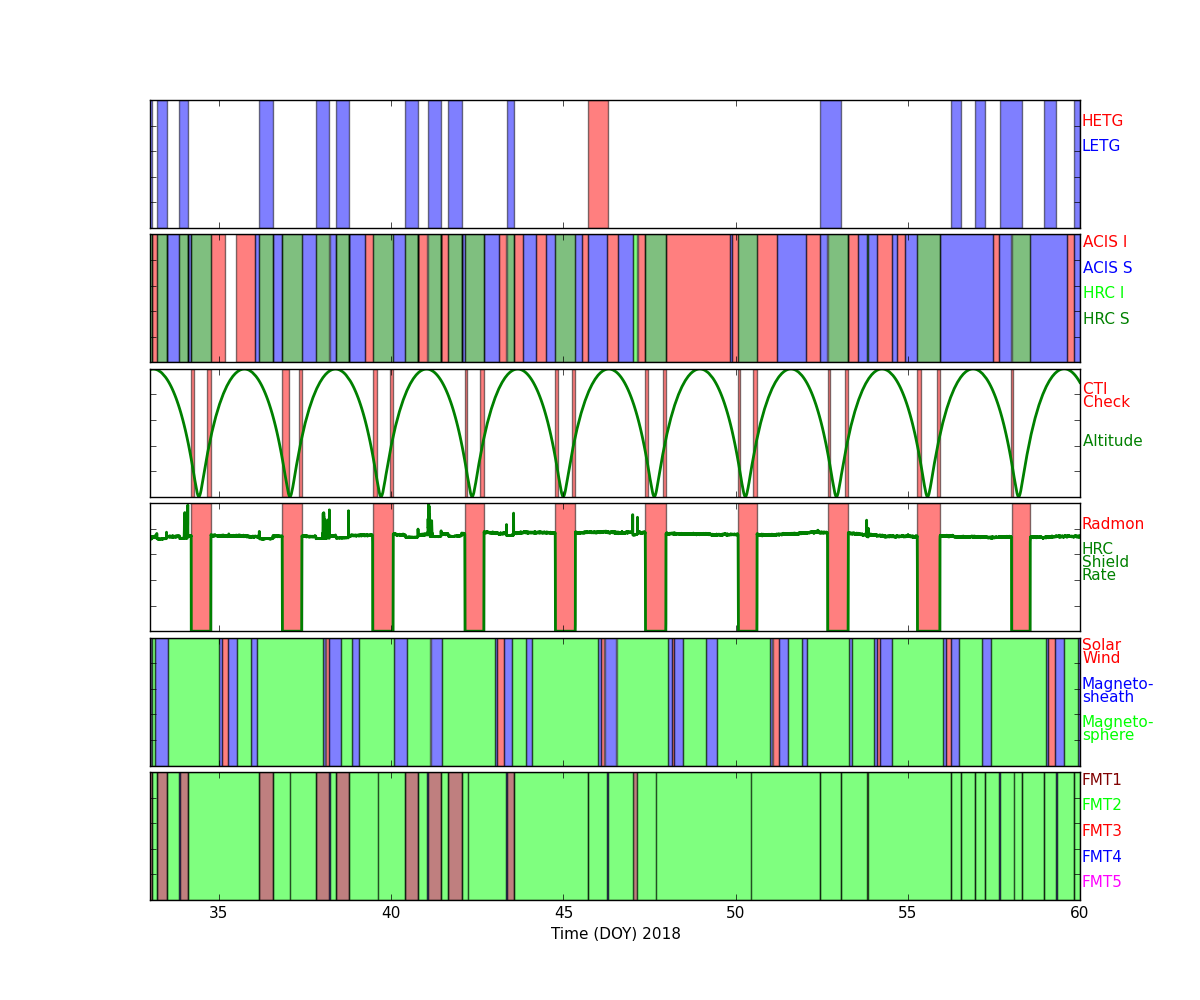Screen dimensions: 1200x1000
Task: Click the HRC S legend label
Action: [1105, 319]
